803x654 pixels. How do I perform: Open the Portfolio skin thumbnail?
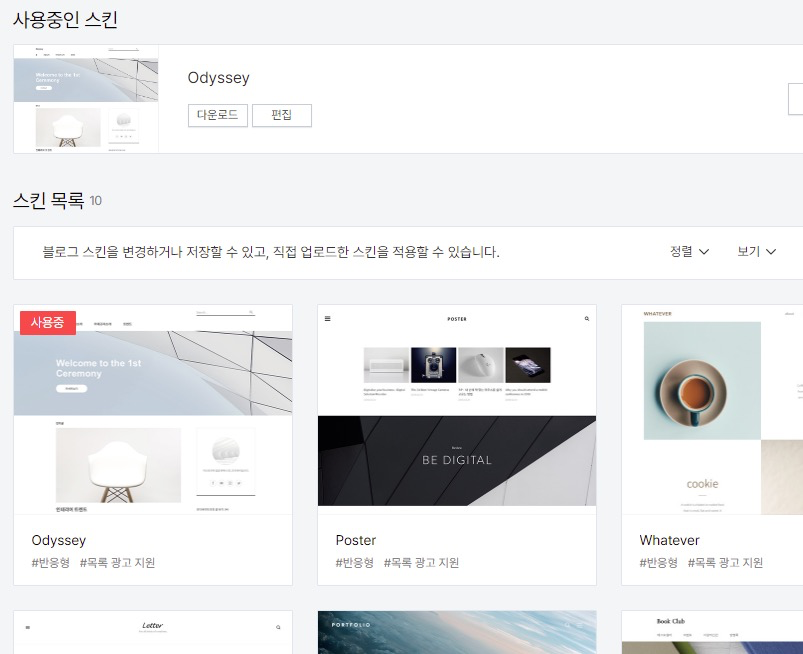[457, 632]
